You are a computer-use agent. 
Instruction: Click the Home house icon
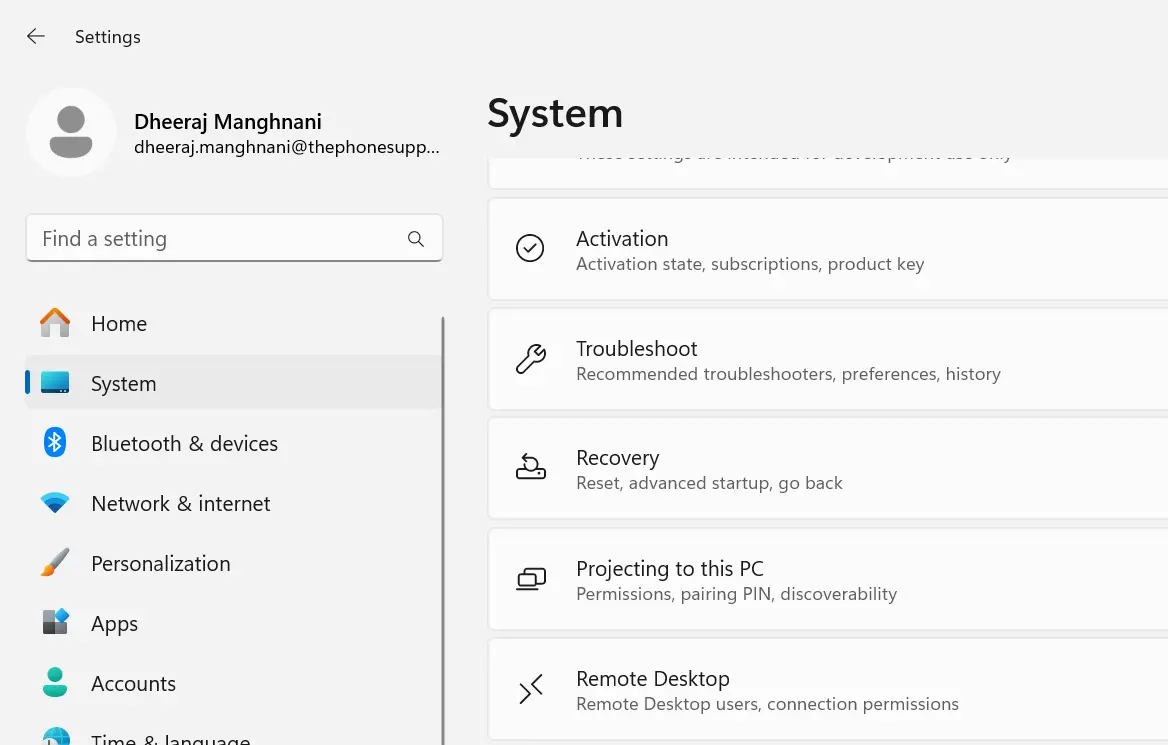55,323
